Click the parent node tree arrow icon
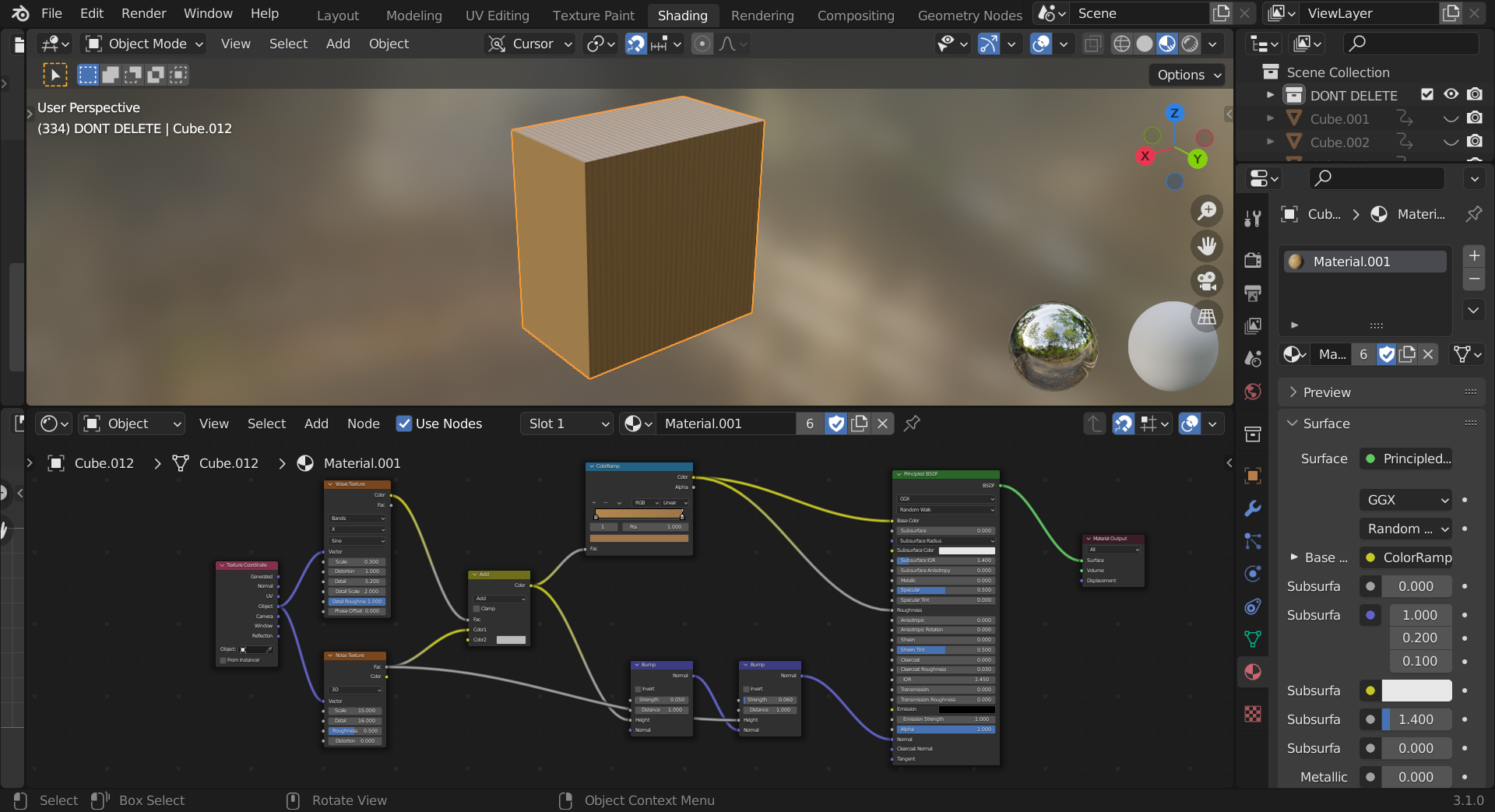This screenshot has width=1495, height=812. tap(1094, 424)
